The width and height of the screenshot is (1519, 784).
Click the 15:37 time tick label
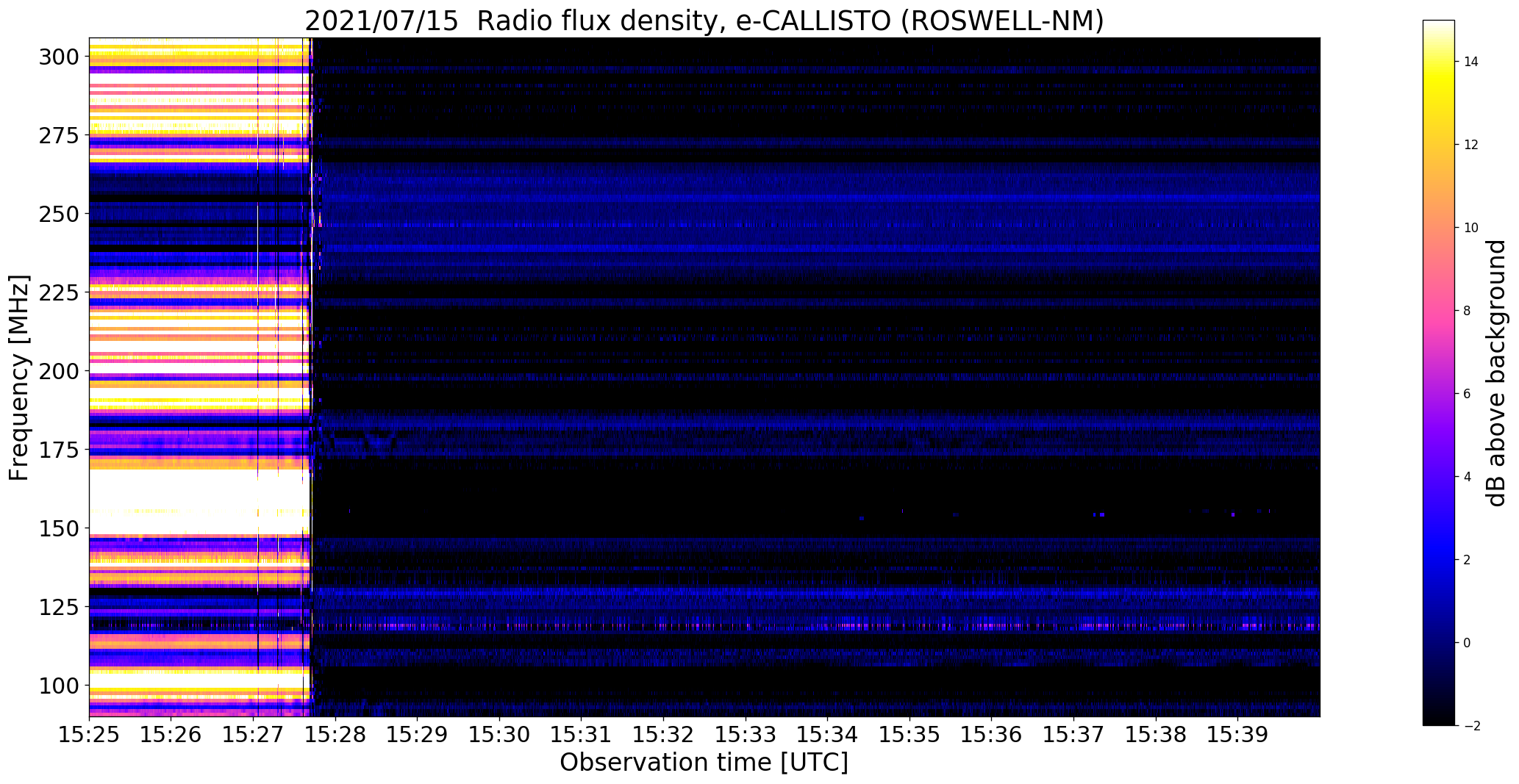pos(1074,735)
